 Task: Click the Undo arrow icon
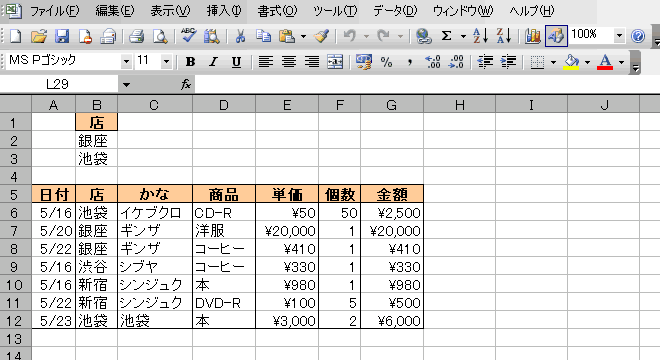coord(349,36)
